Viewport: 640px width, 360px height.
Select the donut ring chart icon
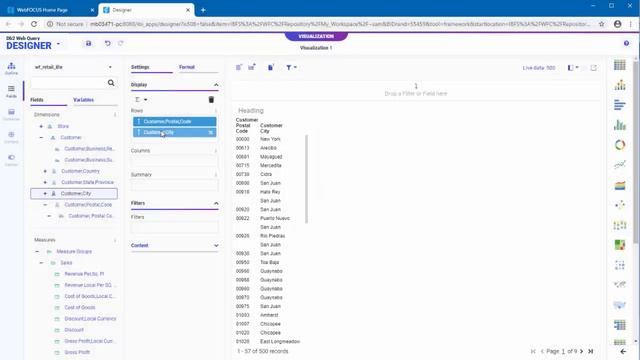(620, 145)
